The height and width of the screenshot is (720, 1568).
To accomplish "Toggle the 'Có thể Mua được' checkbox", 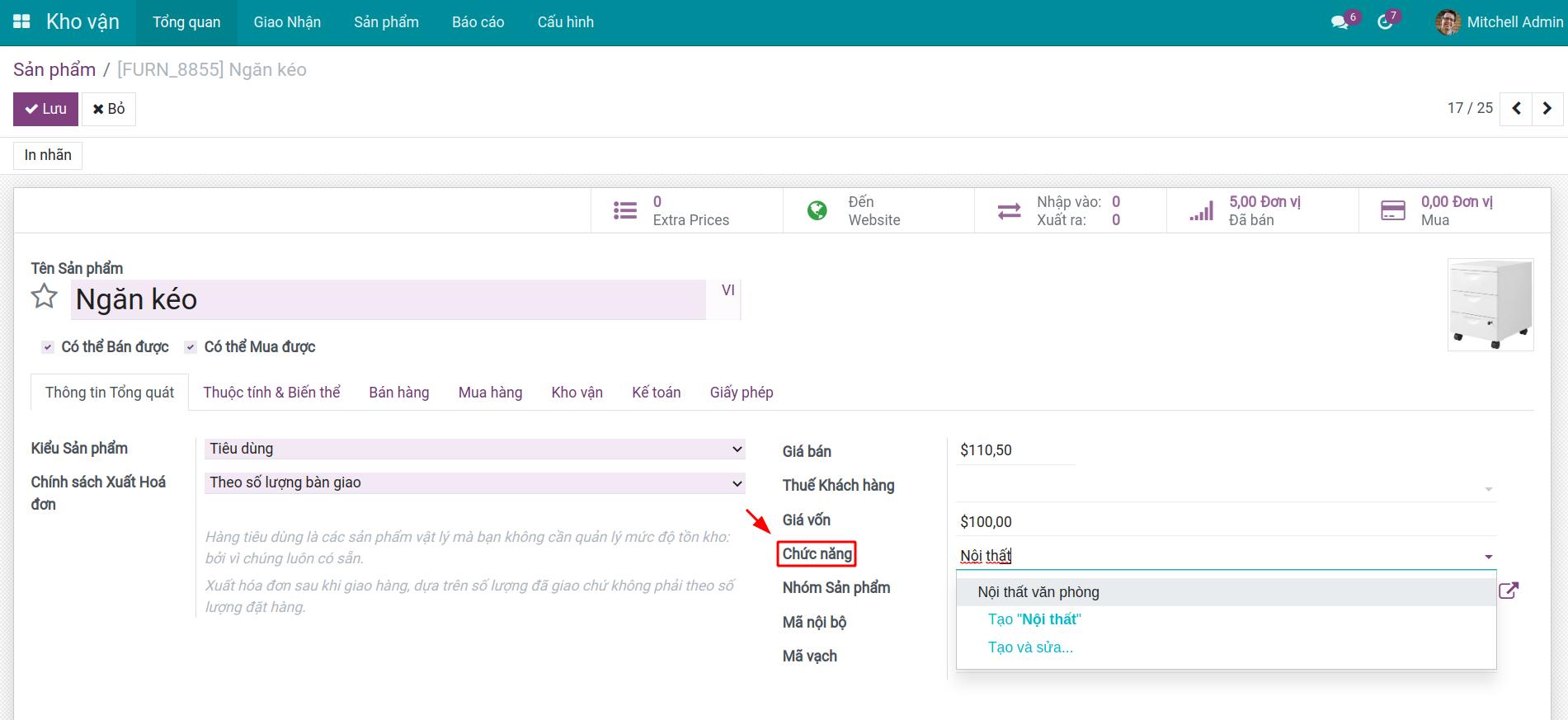I will point(191,347).
